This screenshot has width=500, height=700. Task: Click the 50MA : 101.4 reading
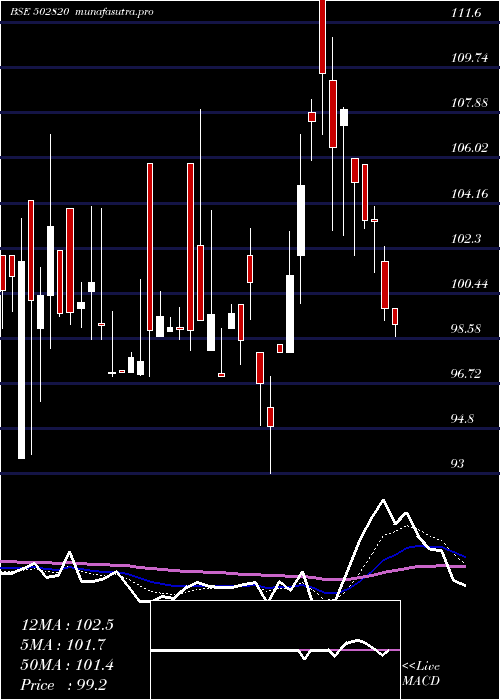pyautogui.click(x=67, y=665)
